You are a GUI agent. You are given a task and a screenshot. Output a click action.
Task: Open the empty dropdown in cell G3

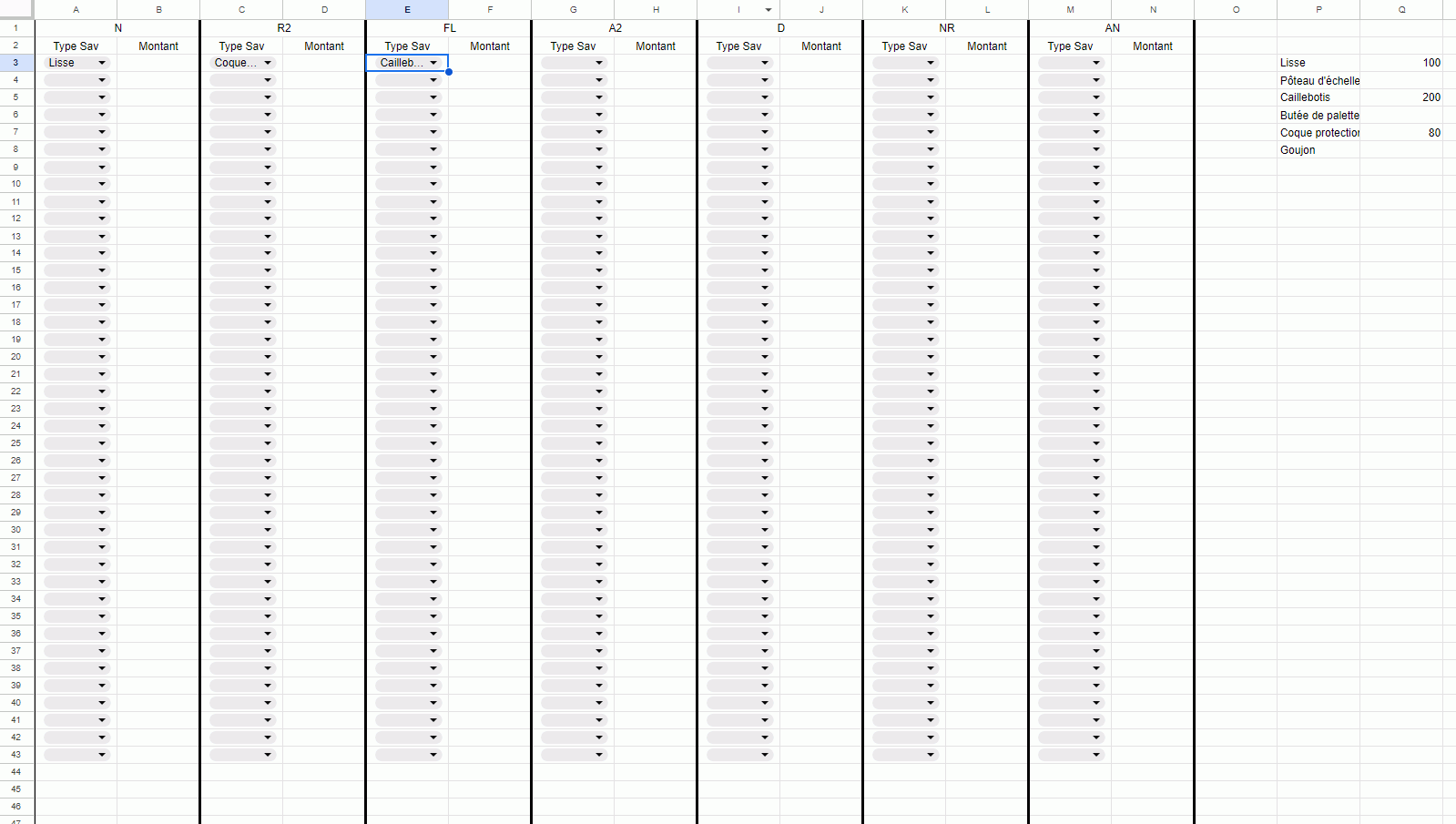point(574,63)
